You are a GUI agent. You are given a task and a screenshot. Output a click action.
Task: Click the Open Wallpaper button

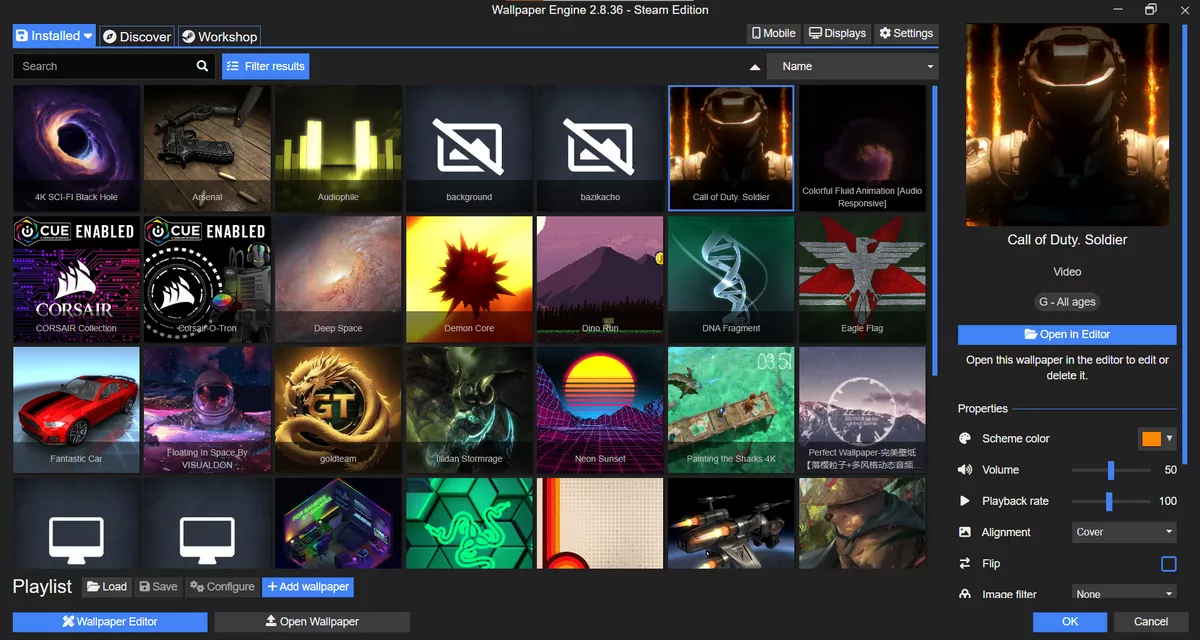312,621
